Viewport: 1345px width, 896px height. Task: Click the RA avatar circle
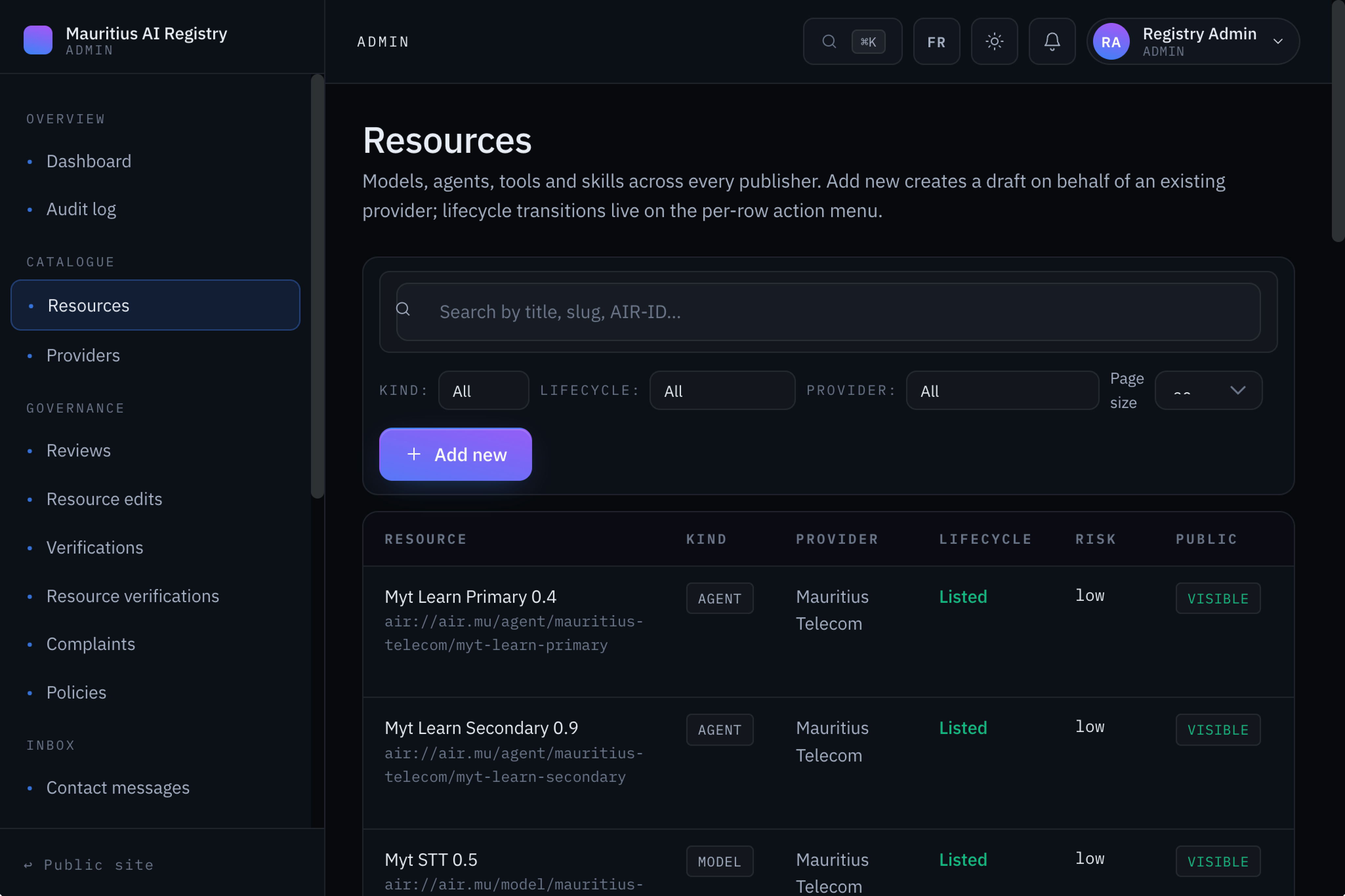[x=1111, y=41]
